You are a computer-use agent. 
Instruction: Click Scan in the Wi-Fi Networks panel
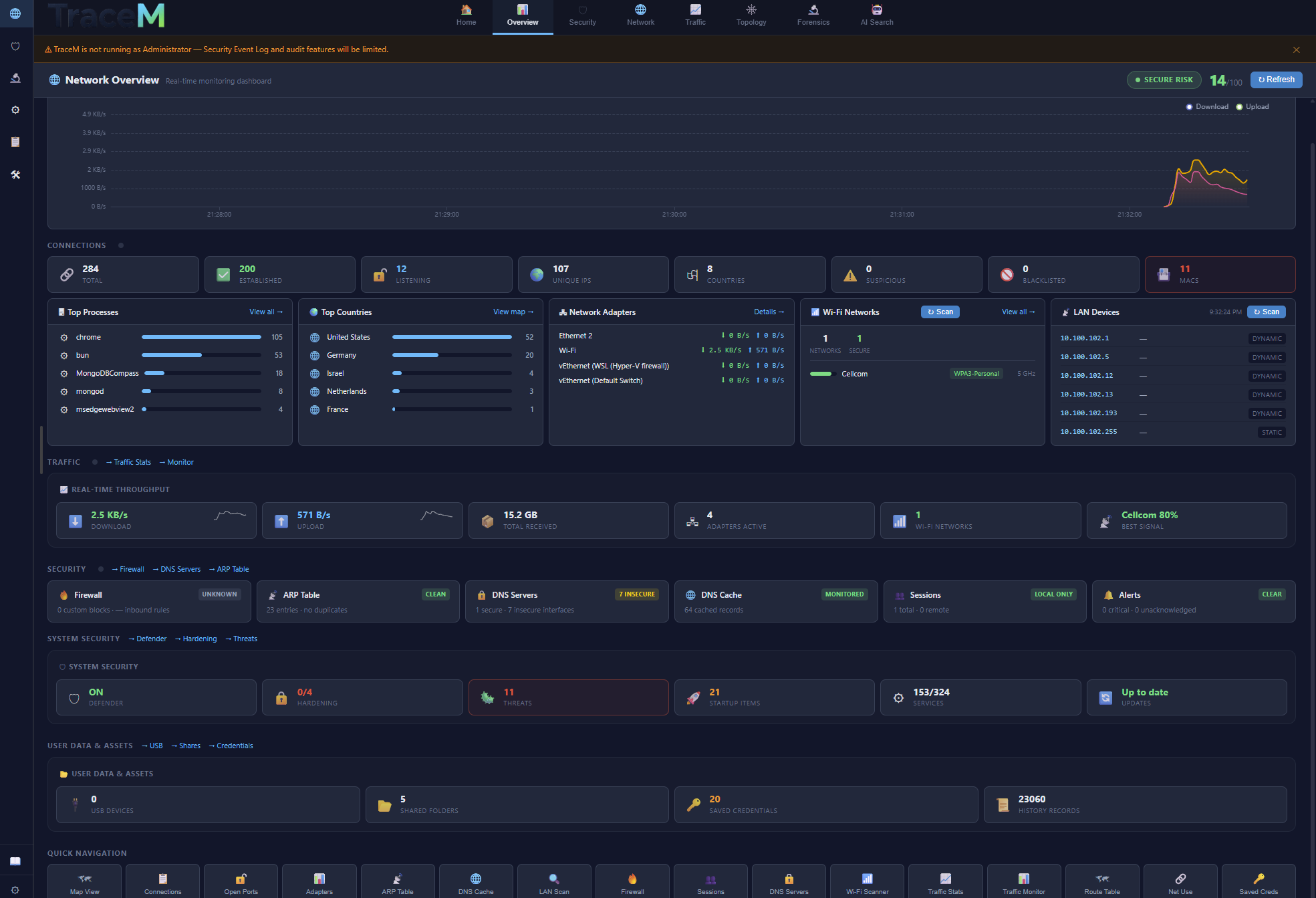coord(940,312)
